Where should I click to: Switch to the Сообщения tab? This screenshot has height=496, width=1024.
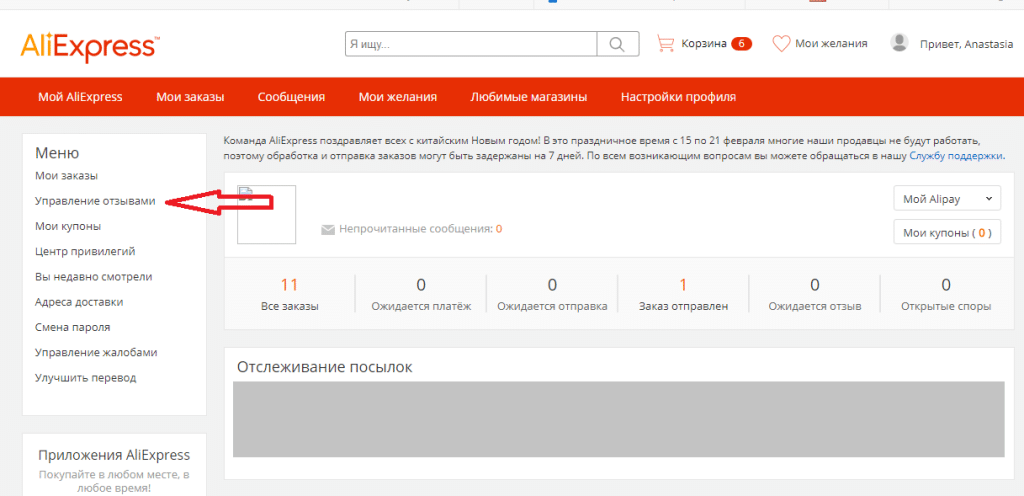tap(291, 97)
